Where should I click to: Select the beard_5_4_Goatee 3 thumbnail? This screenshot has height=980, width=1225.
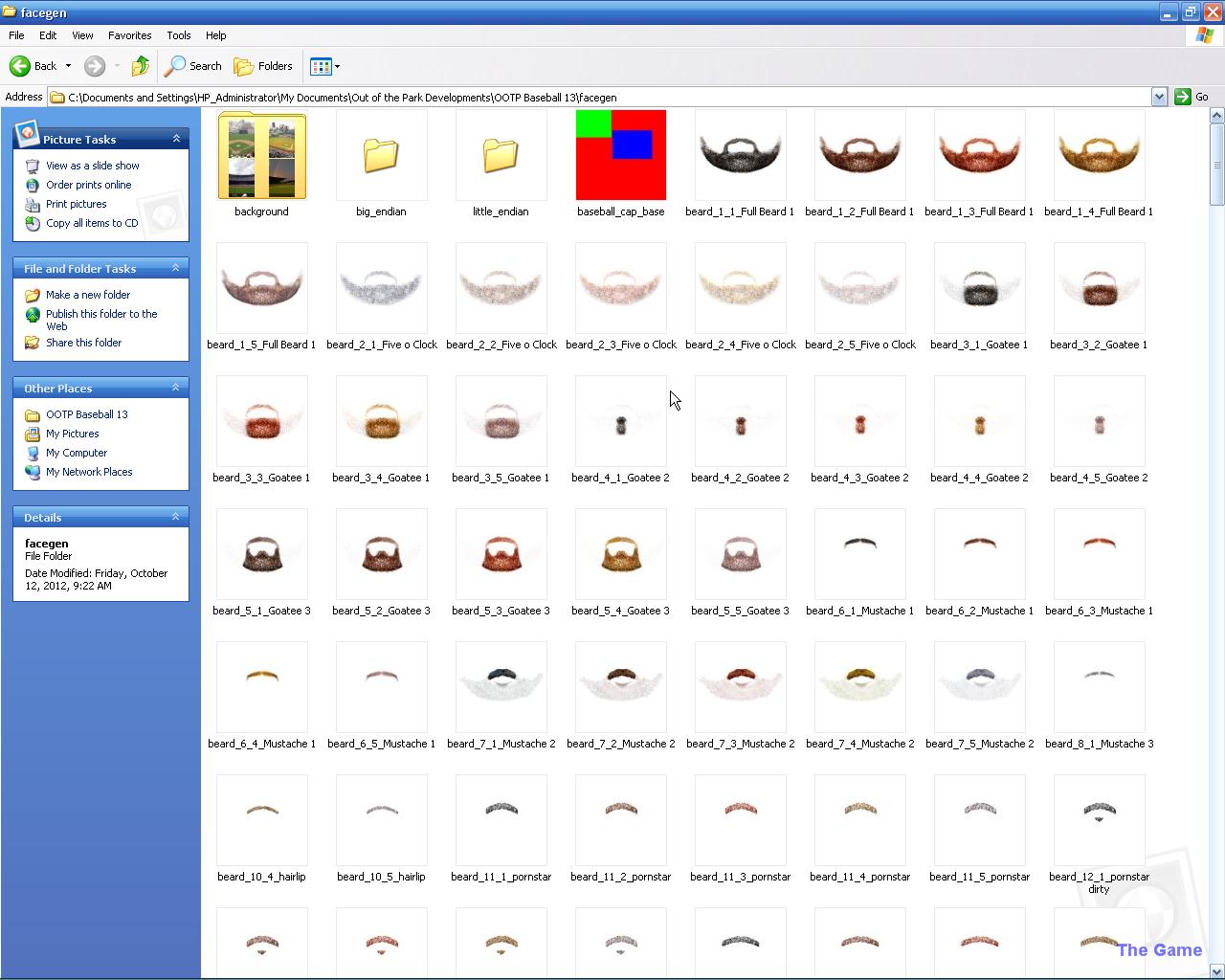coord(621,554)
